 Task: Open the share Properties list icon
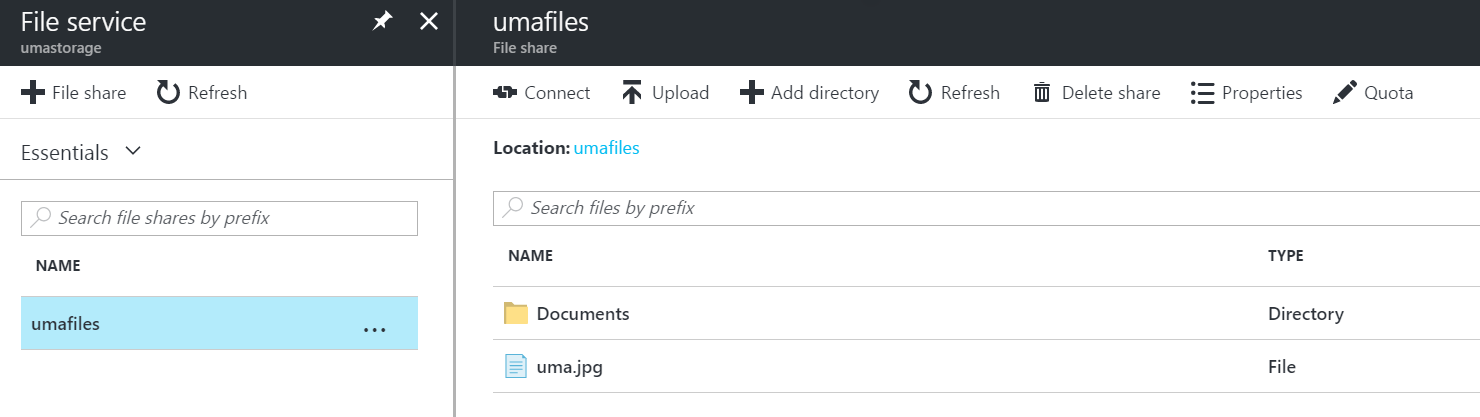pyautogui.click(x=1201, y=93)
